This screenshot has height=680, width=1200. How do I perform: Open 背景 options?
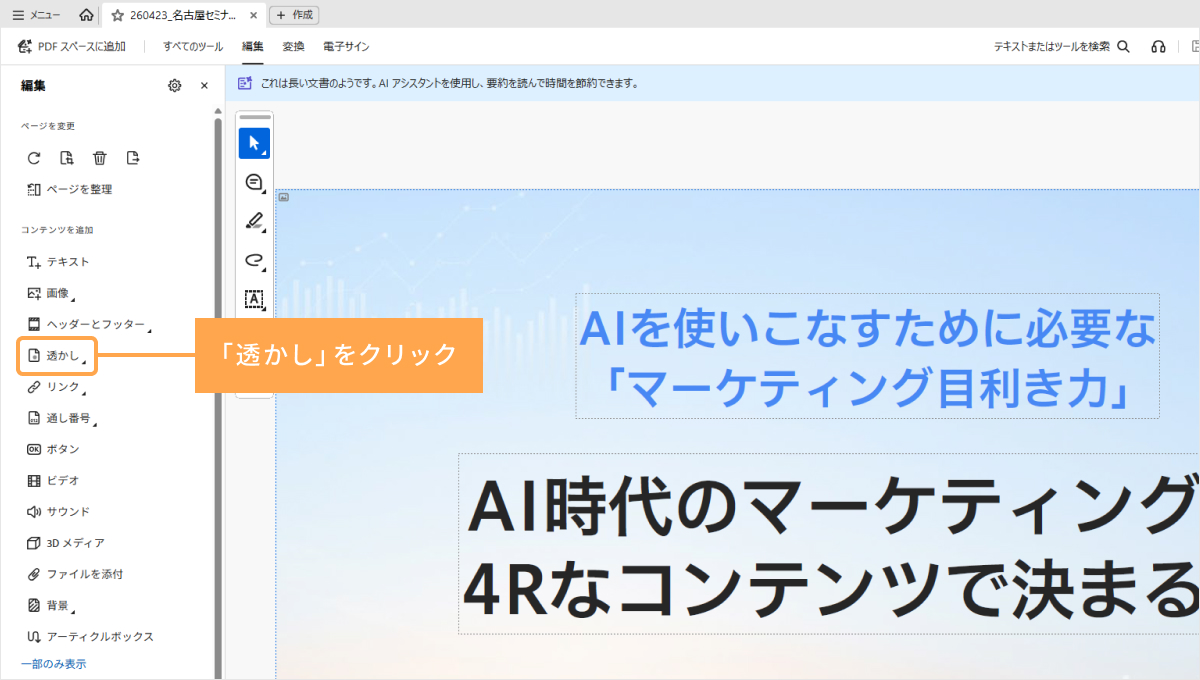50,605
